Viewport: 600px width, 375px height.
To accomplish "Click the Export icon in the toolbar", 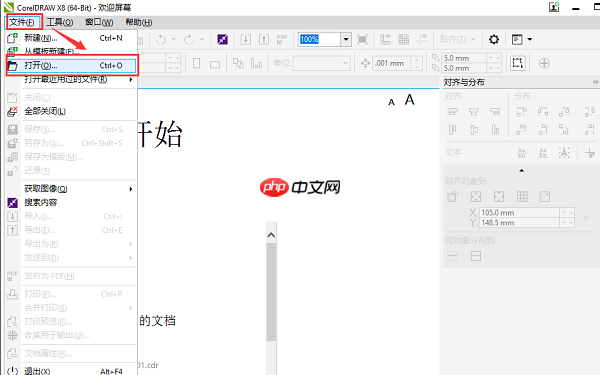I will (264, 39).
